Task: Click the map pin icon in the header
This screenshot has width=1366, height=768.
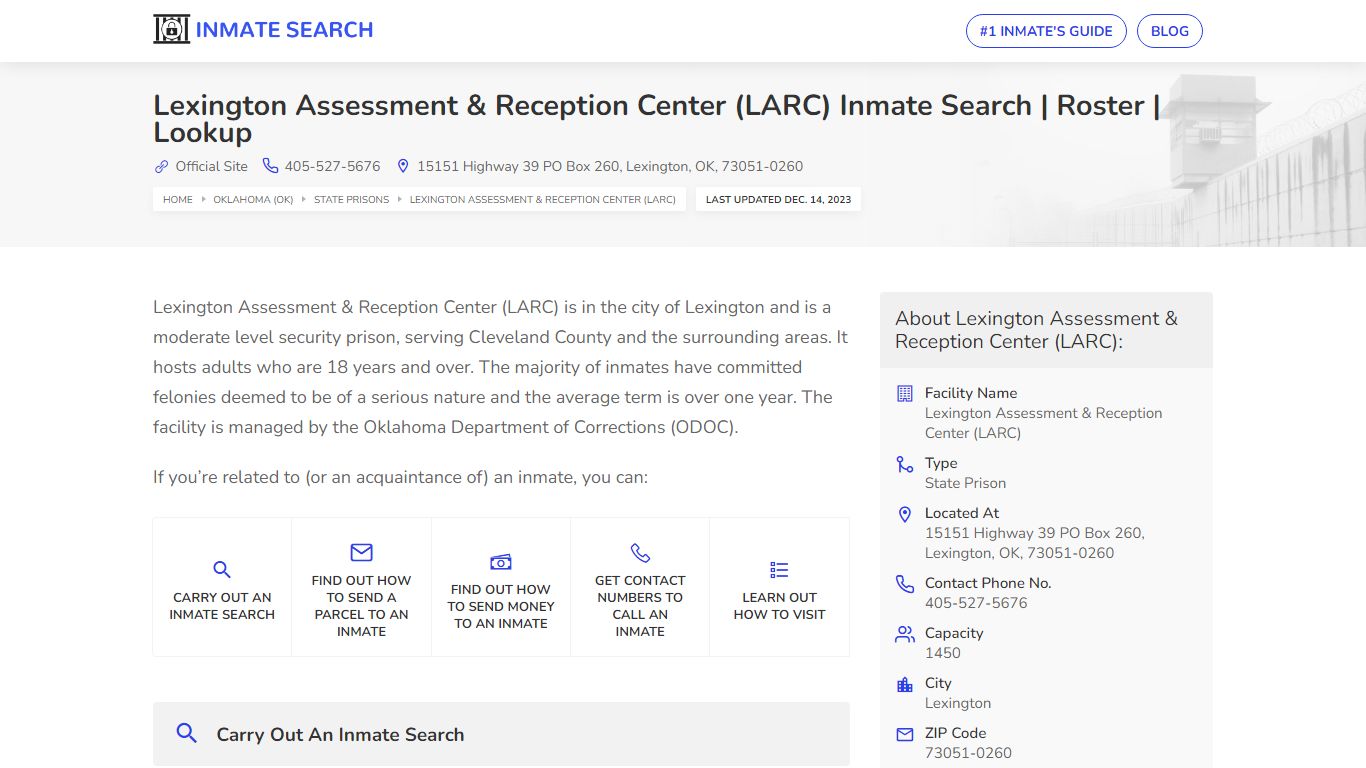Action: pos(403,166)
